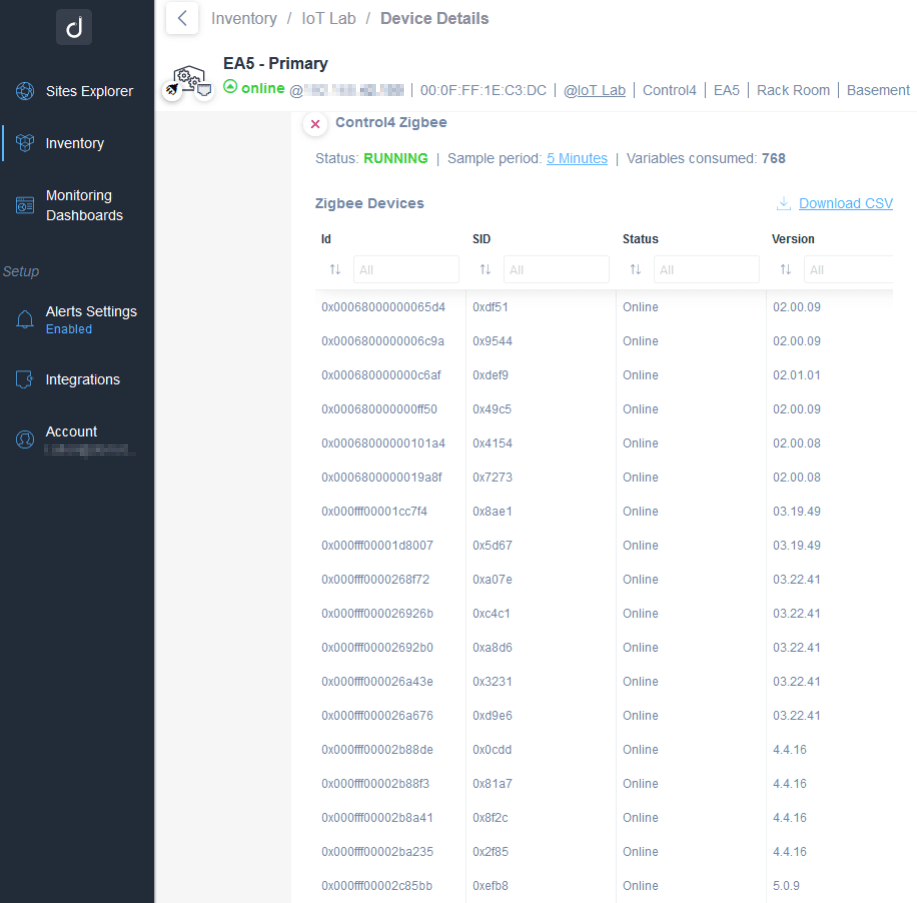
Task: Go to Inventory in the breadcrumb
Action: pos(244,18)
